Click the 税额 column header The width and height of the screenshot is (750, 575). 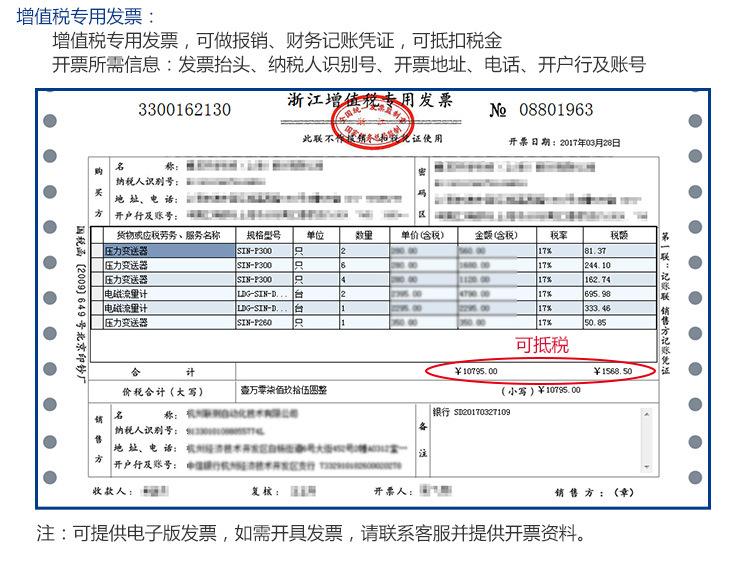(619, 235)
